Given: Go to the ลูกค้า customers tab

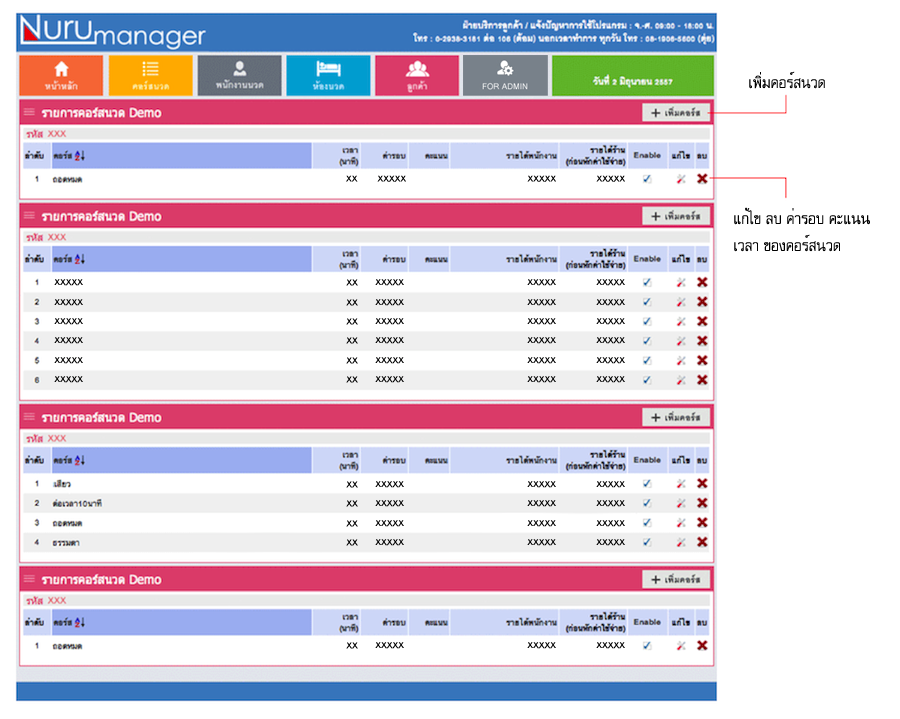Looking at the screenshot, I should tap(417, 75).
